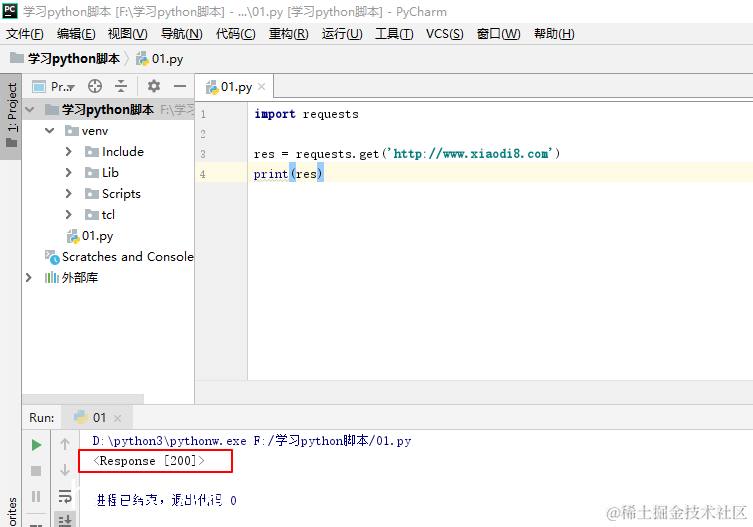Expand the Include folder
753x527 pixels.
click(69, 152)
